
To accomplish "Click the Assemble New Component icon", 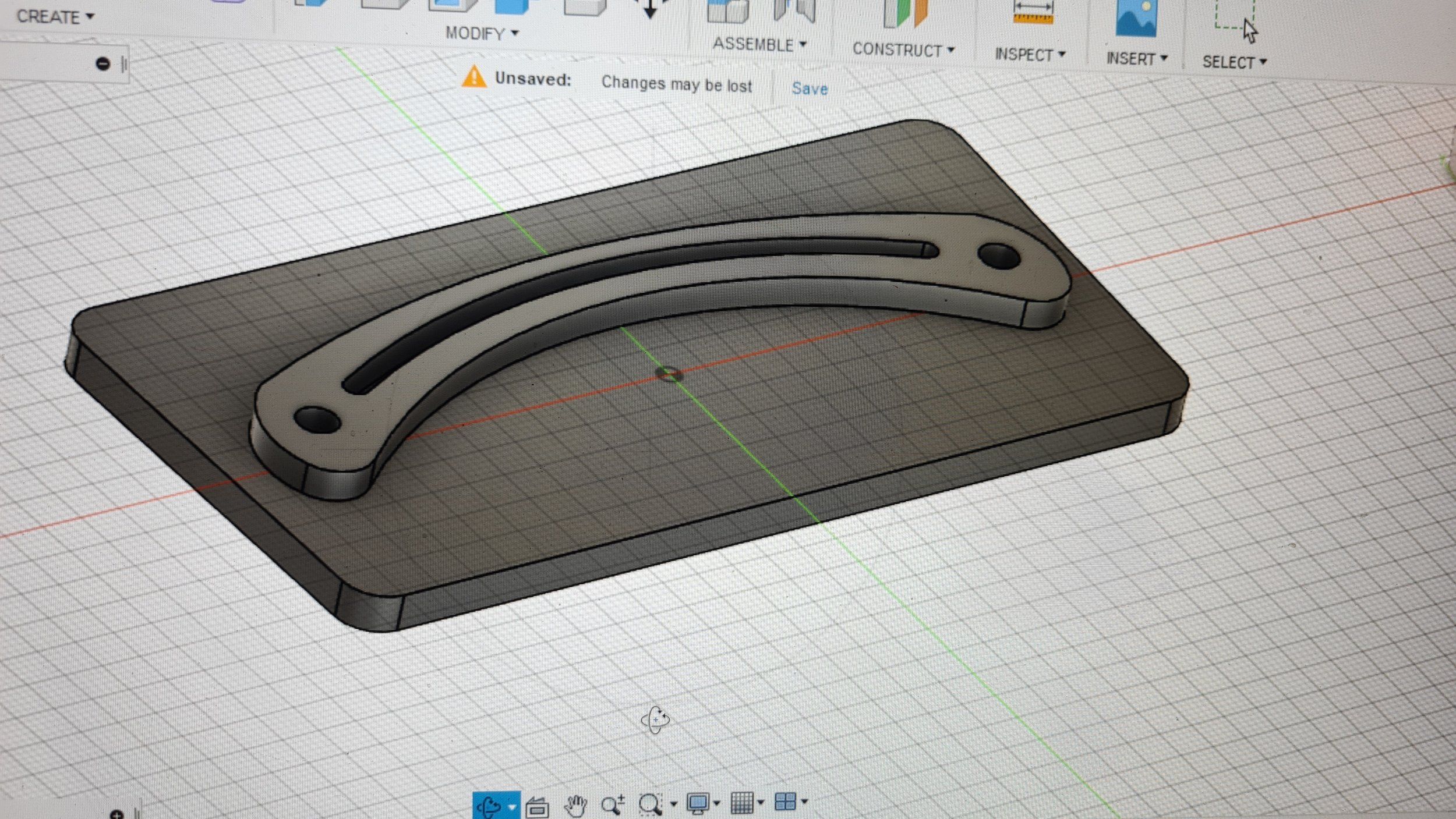I will [727, 10].
